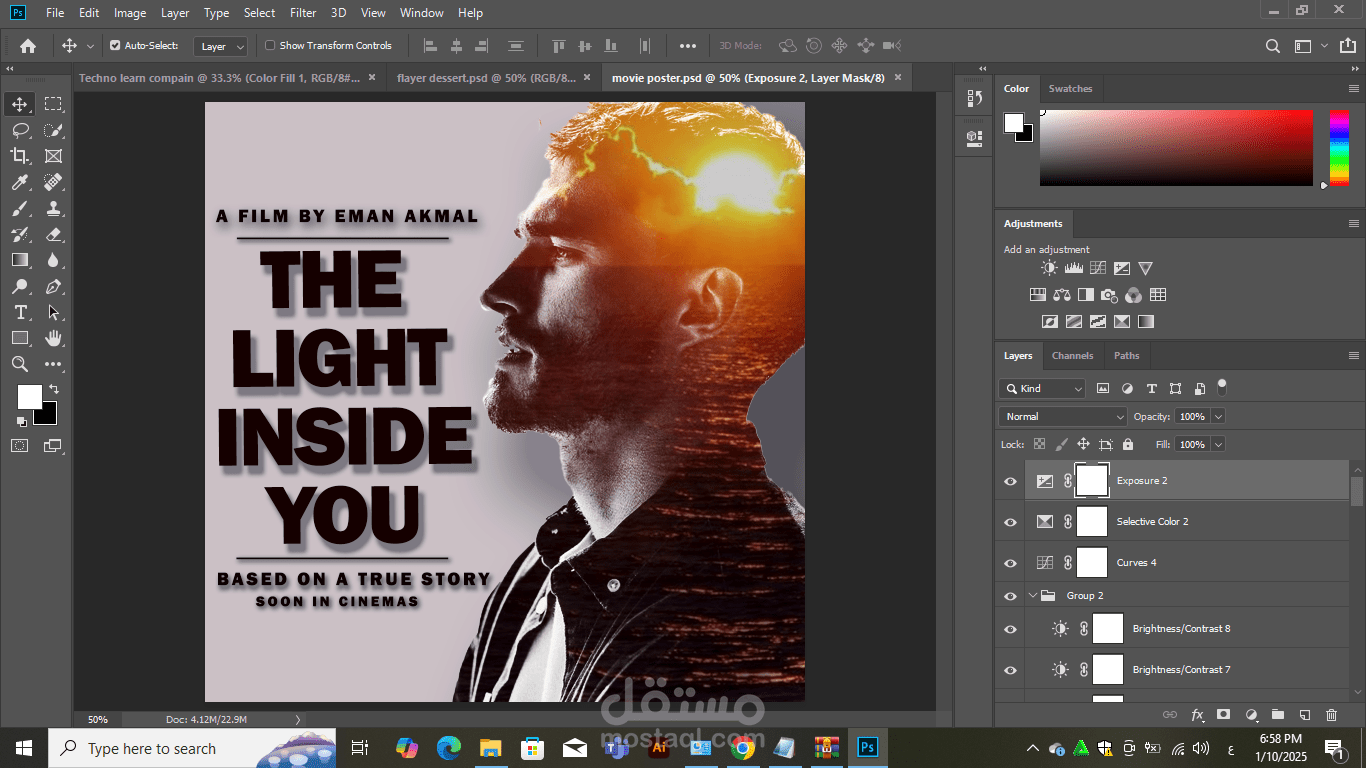Select the Crop tool
Image resolution: width=1366 pixels, height=768 pixels.
20,156
